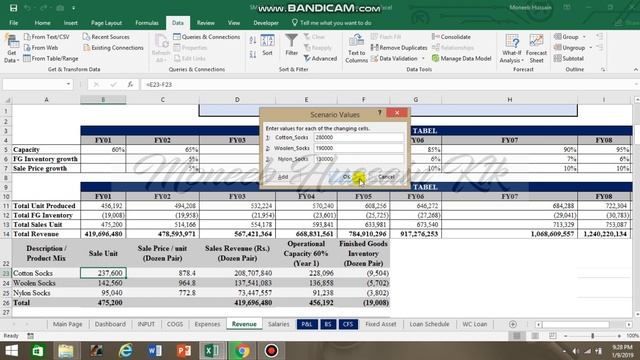This screenshot has height=360, width=640.
Task: Open PowerPoint from the taskbar
Action: tap(184, 351)
